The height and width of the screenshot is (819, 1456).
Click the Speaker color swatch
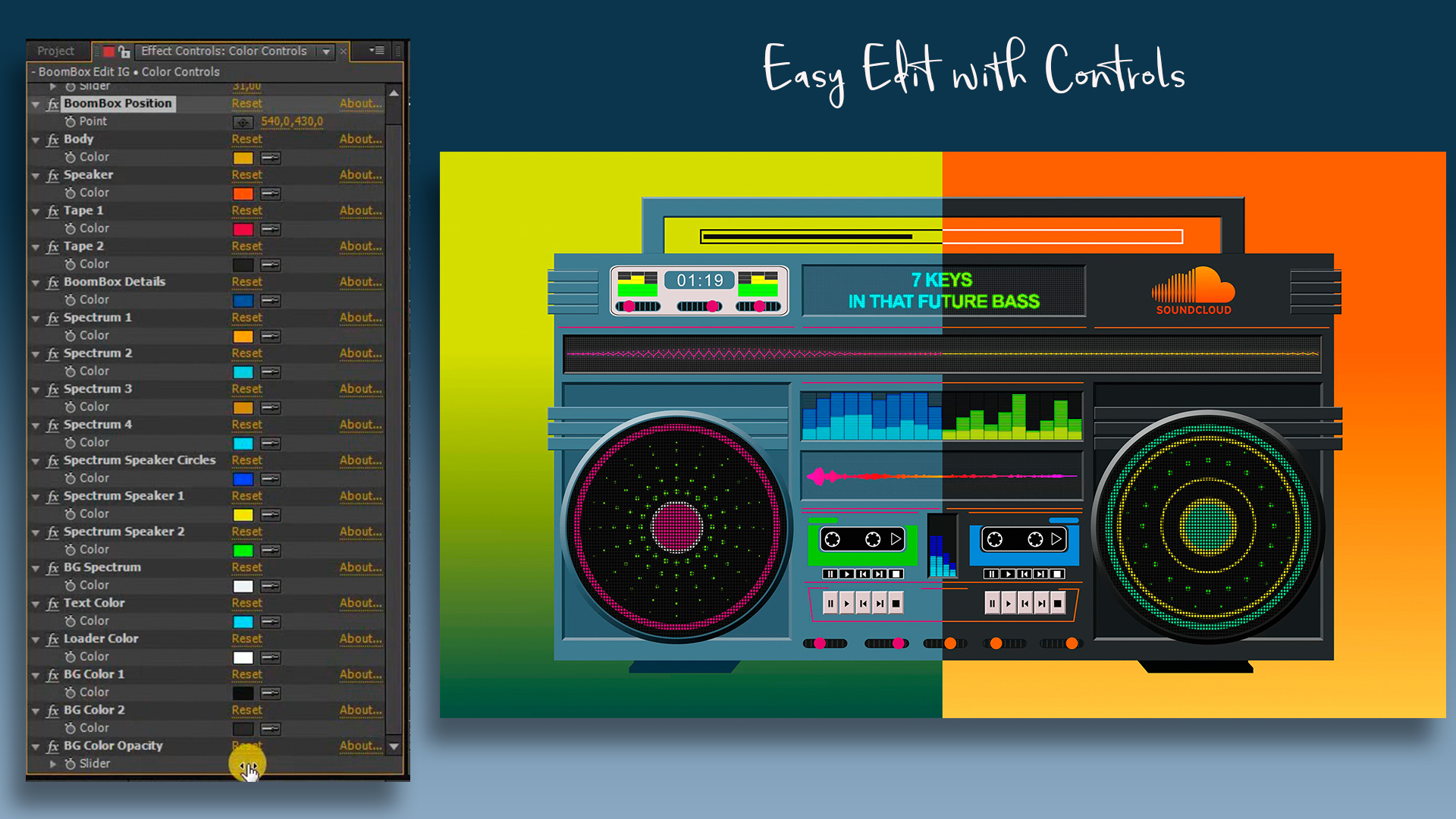(x=241, y=192)
